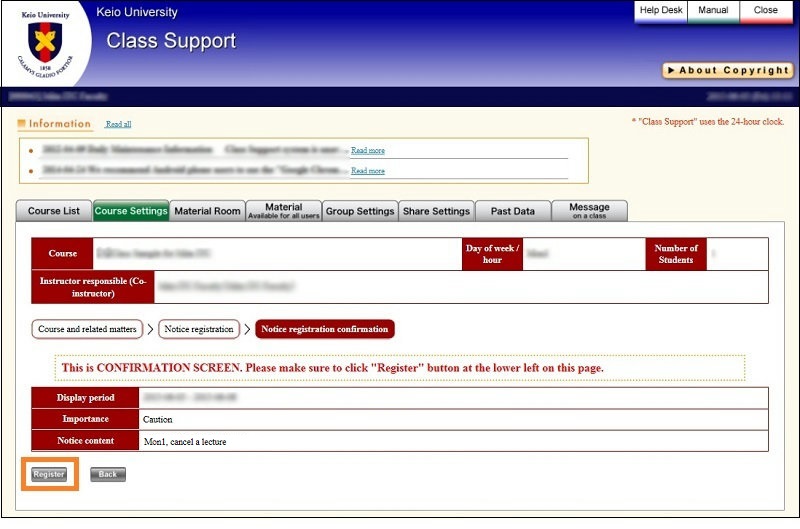Click the Back button
Viewport: 800px width, 529px height.
tap(108, 474)
